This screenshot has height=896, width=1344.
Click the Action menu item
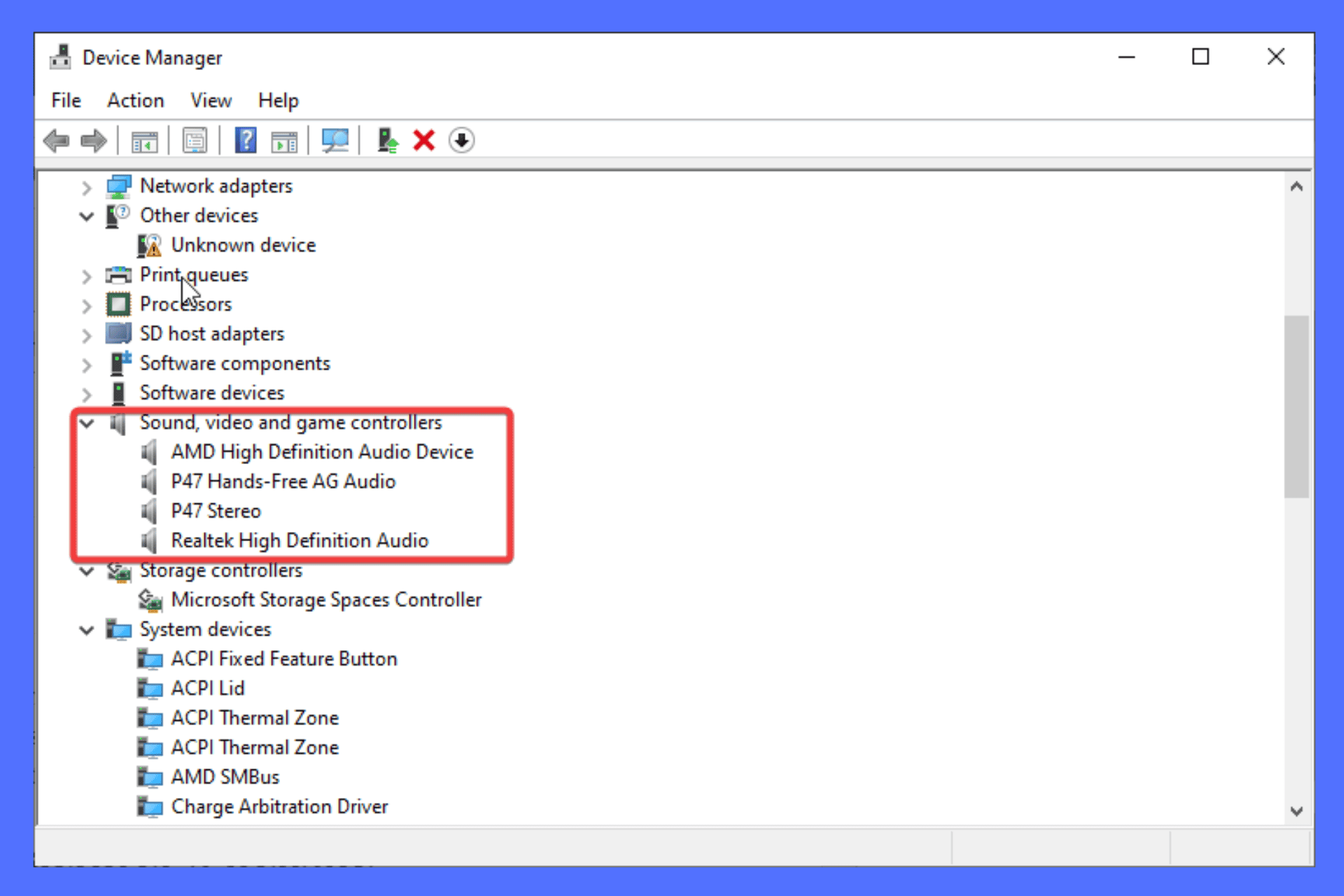(135, 100)
